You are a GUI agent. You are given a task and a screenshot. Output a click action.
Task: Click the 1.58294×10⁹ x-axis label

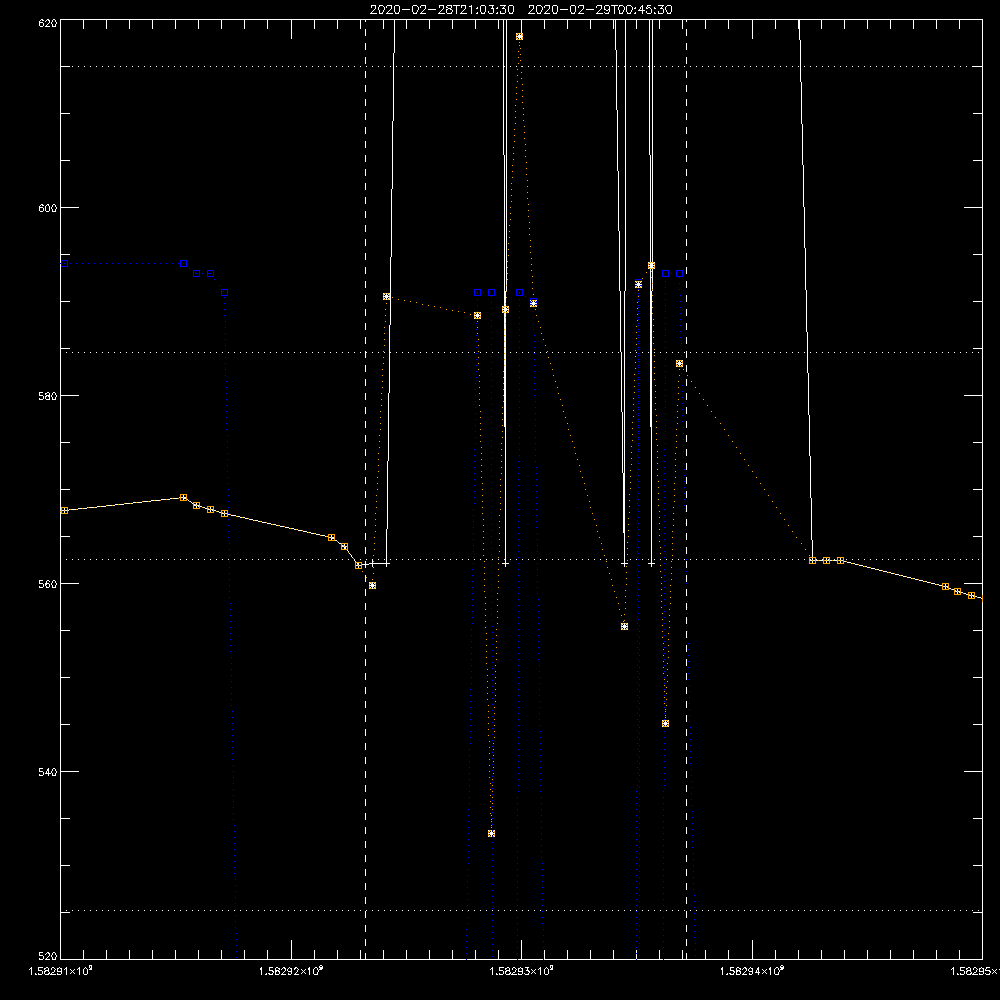(x=753, y=971)
